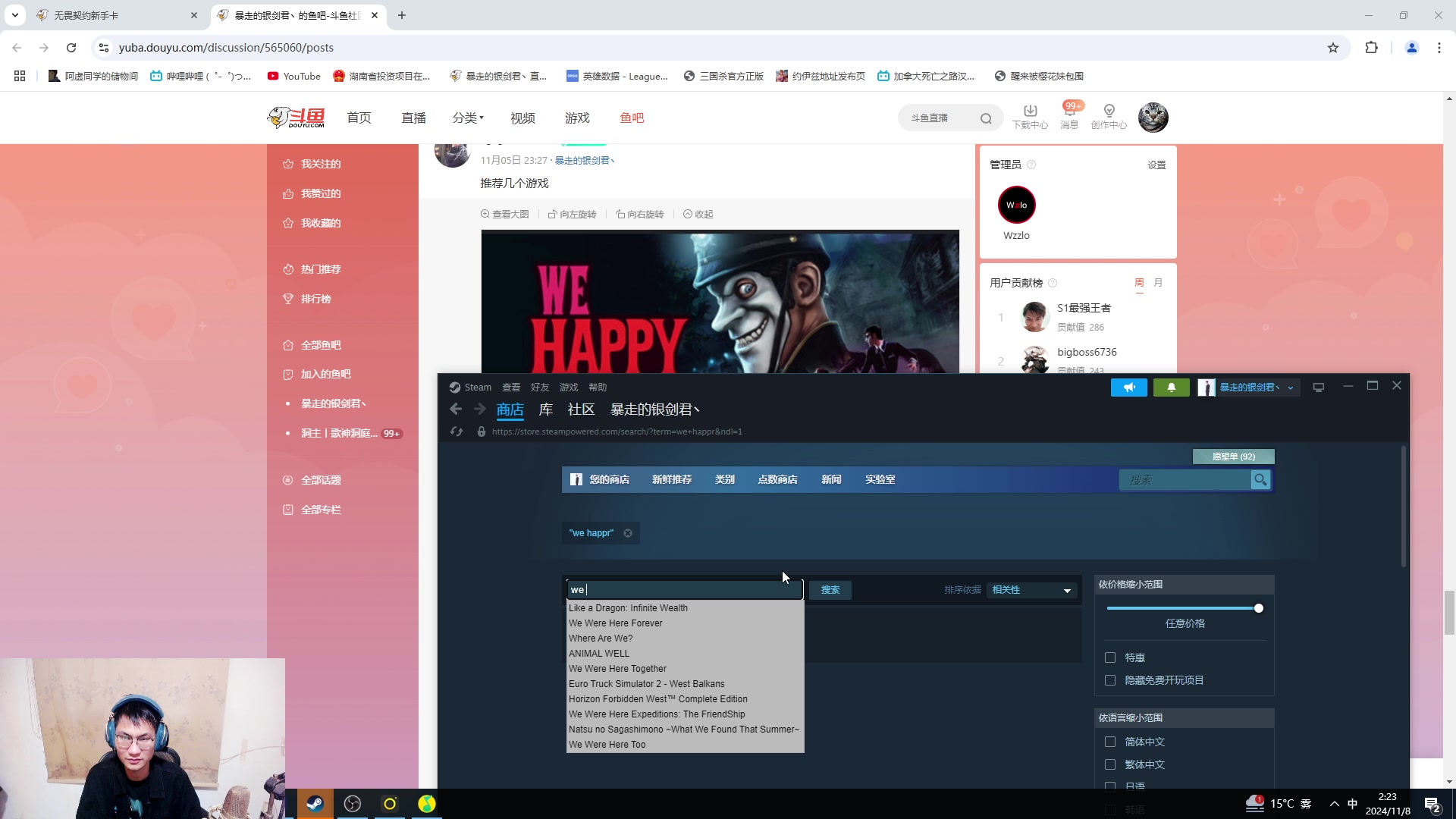Image resolution: width=1456 pixels, height=819 pixels.
Task: Click the Steam store 搜索 input box
Action: coord(1185,480)
